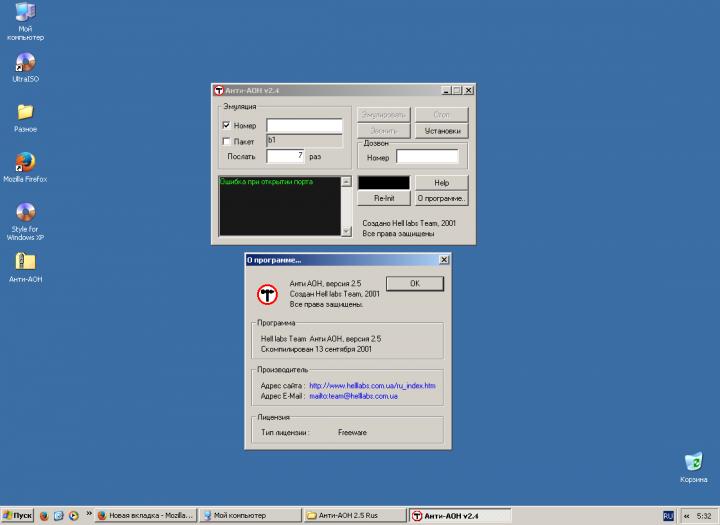
Task: Switch to Анти-АОН 2.5 Rus taskbar item
Action: pyautogui.click(x=355, y=515)
